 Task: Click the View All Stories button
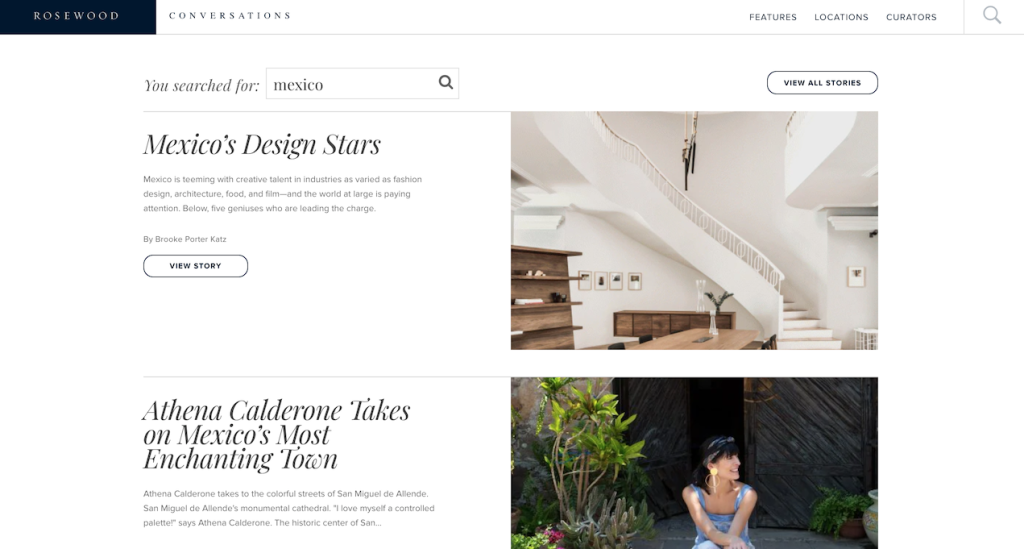822,83
